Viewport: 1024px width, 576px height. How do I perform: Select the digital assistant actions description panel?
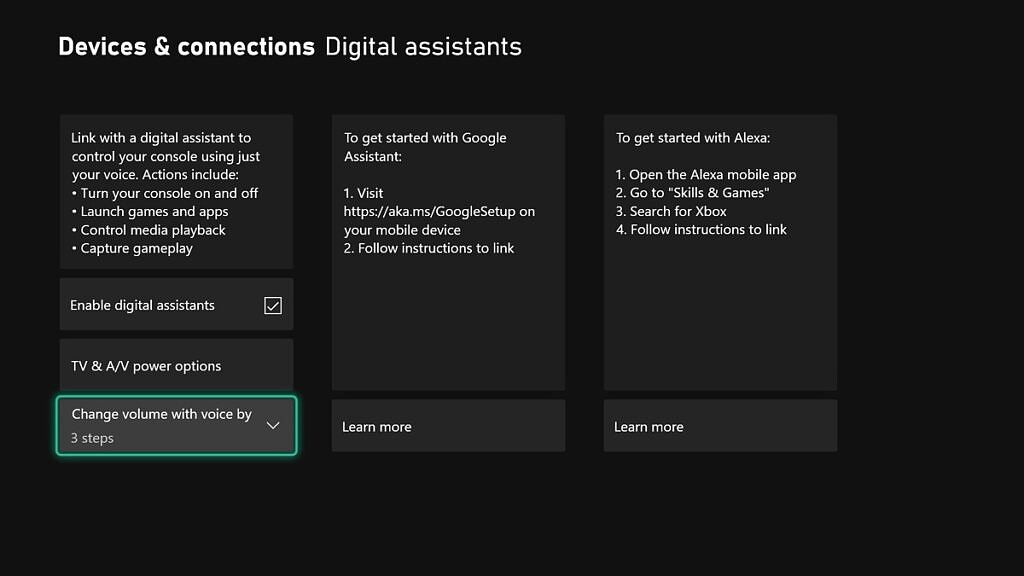176,192
